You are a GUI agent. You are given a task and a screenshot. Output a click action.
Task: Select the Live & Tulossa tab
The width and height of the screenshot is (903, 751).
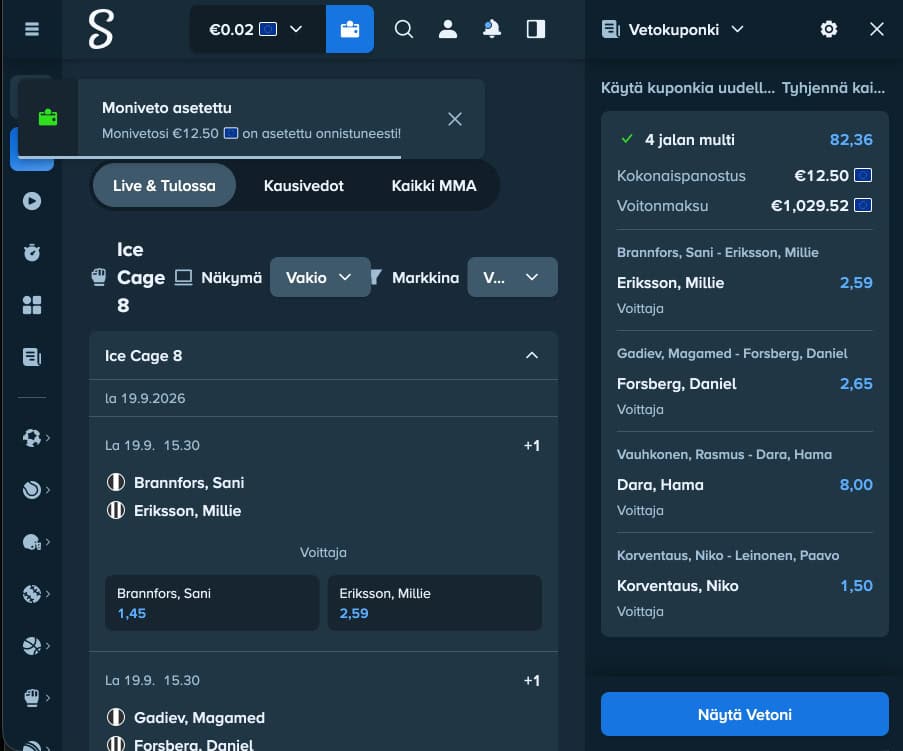pyautogui.click(x=164, y=185)
